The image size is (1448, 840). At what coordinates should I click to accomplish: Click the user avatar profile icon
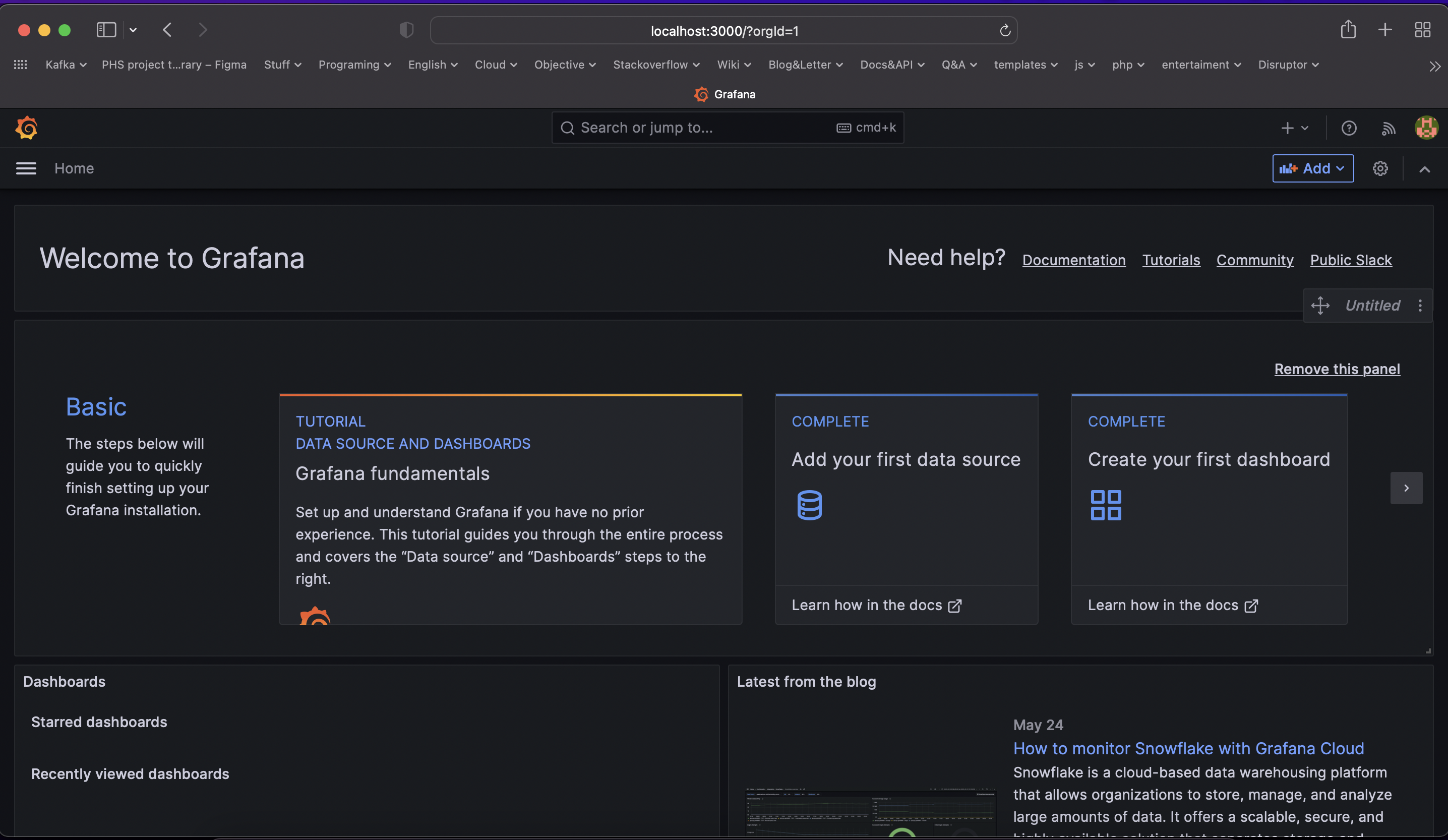[1426, 128]
